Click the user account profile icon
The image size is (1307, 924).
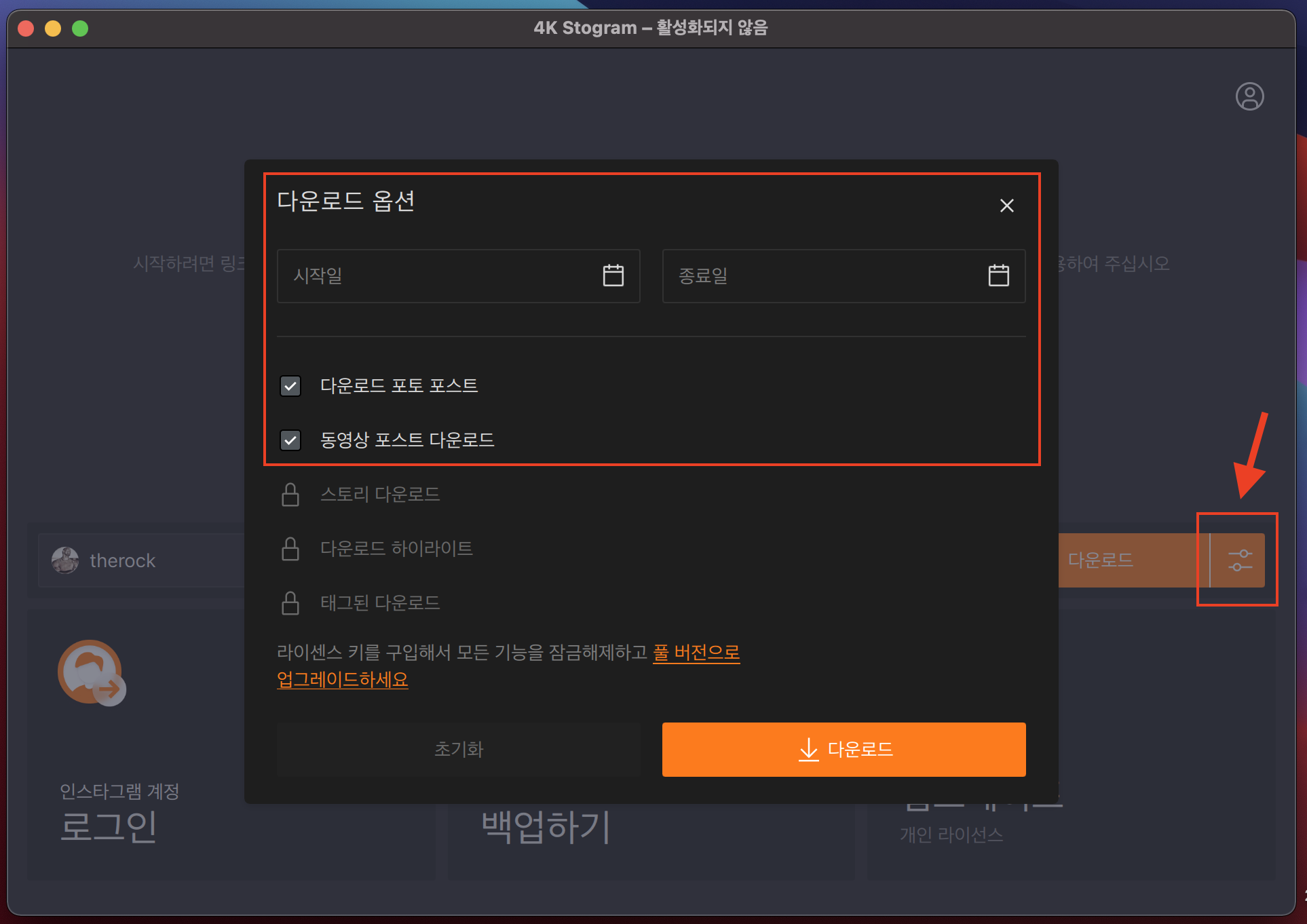pos(1249,96)
